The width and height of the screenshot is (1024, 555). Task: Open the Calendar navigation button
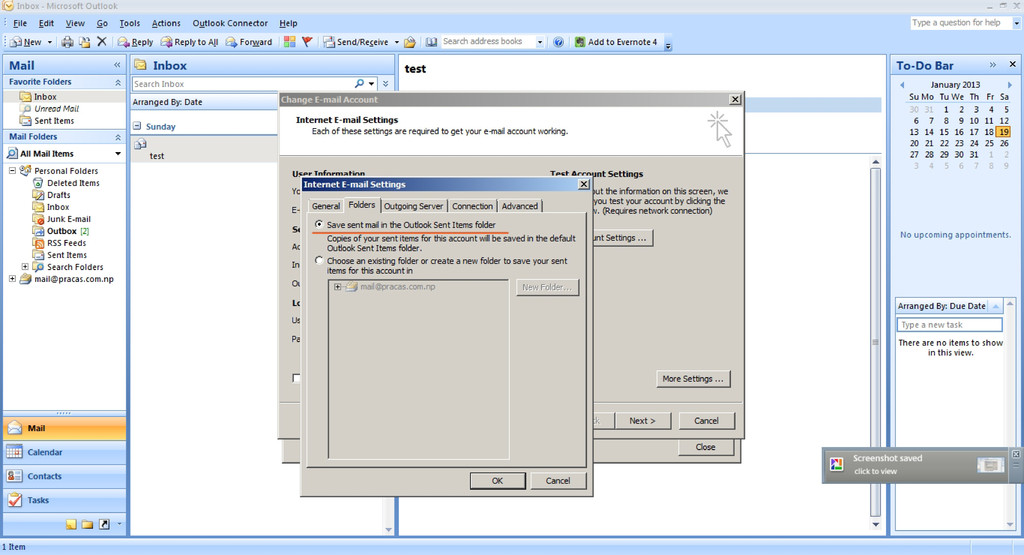65,452
